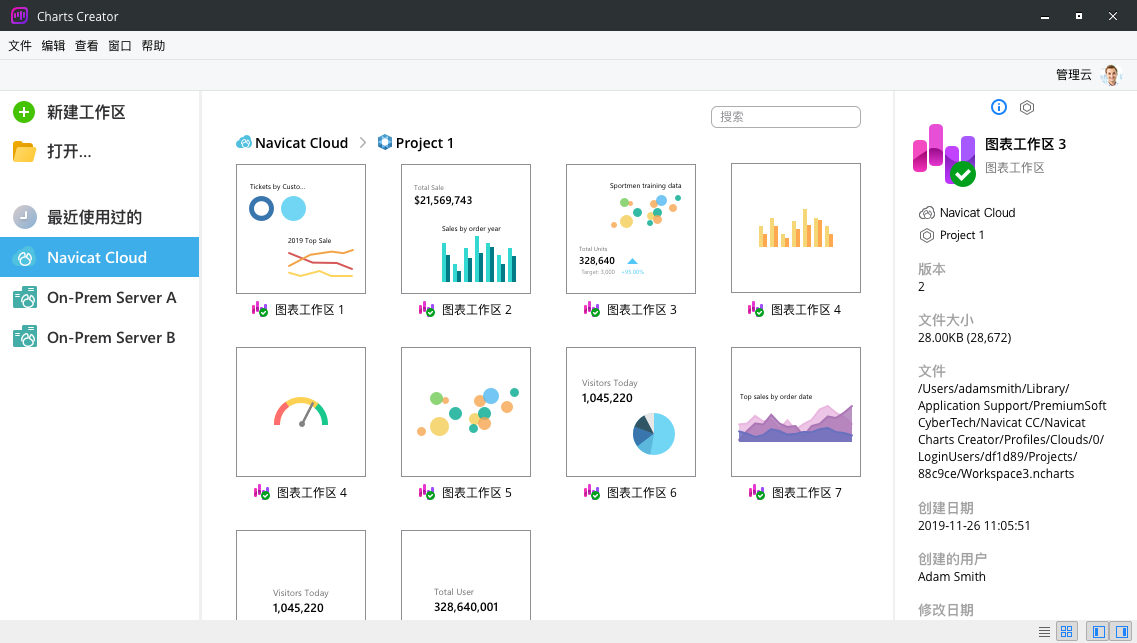Select the 图表工作区 5 bubble thumbnail
The image size is (1137, 643).
466,412
